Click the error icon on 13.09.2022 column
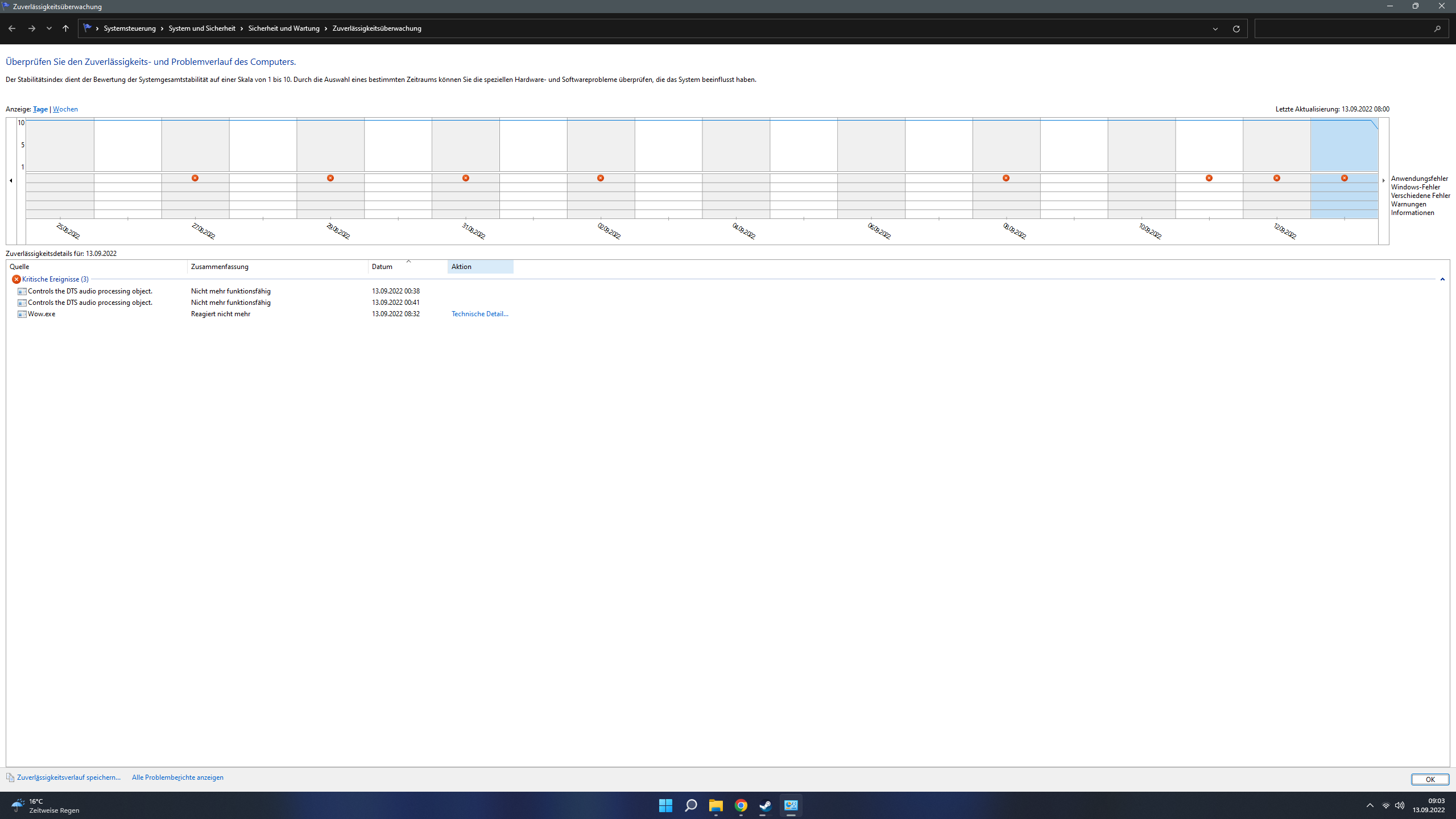The width and height of the screenshot is (1456, 819). click(1345, 178)
